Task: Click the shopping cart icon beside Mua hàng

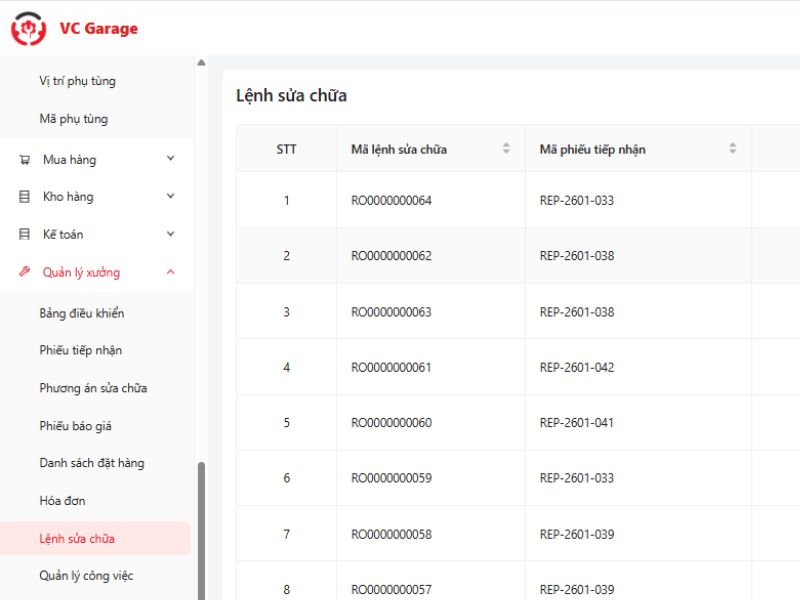Action: click(x=25, y=159)
